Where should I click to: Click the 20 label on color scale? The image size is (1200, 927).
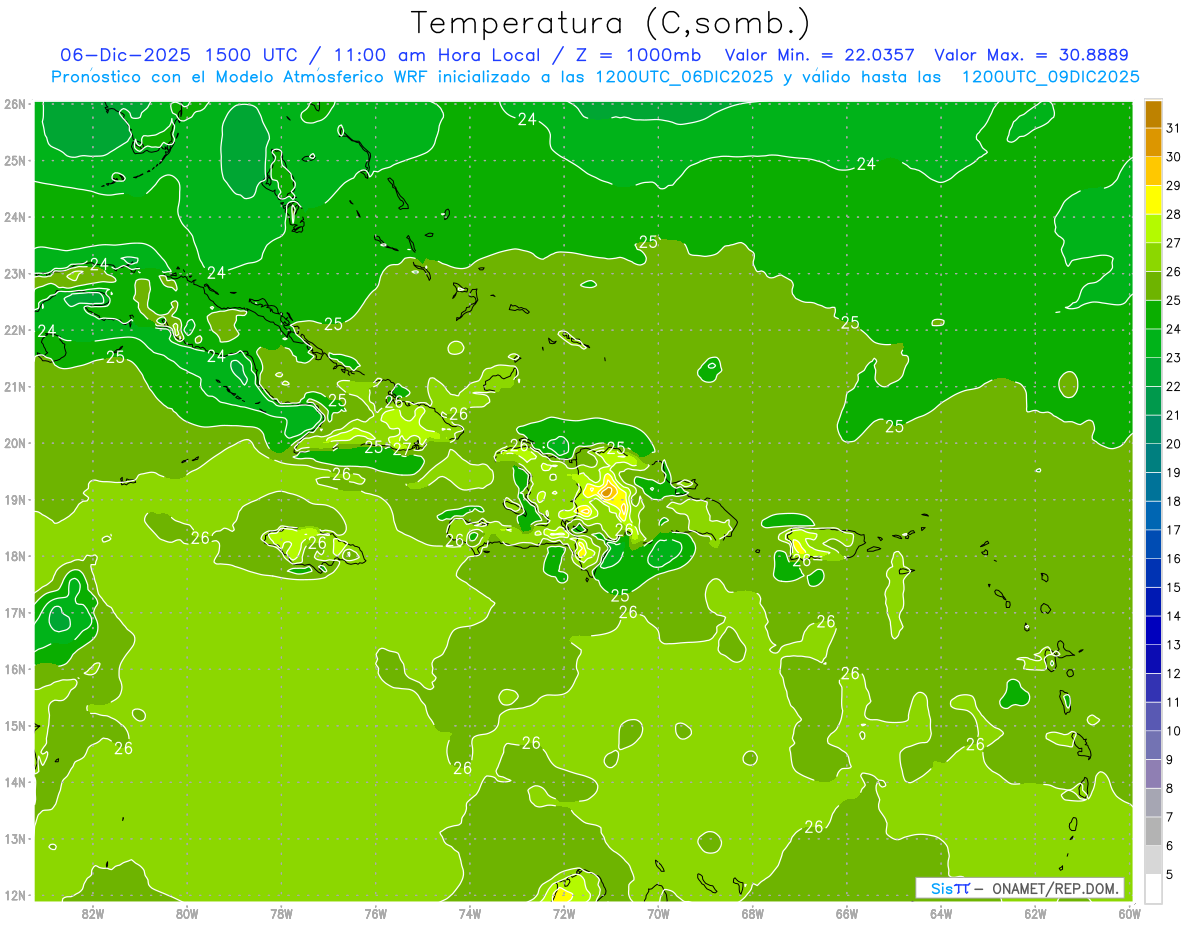(x=1174, y=444)
